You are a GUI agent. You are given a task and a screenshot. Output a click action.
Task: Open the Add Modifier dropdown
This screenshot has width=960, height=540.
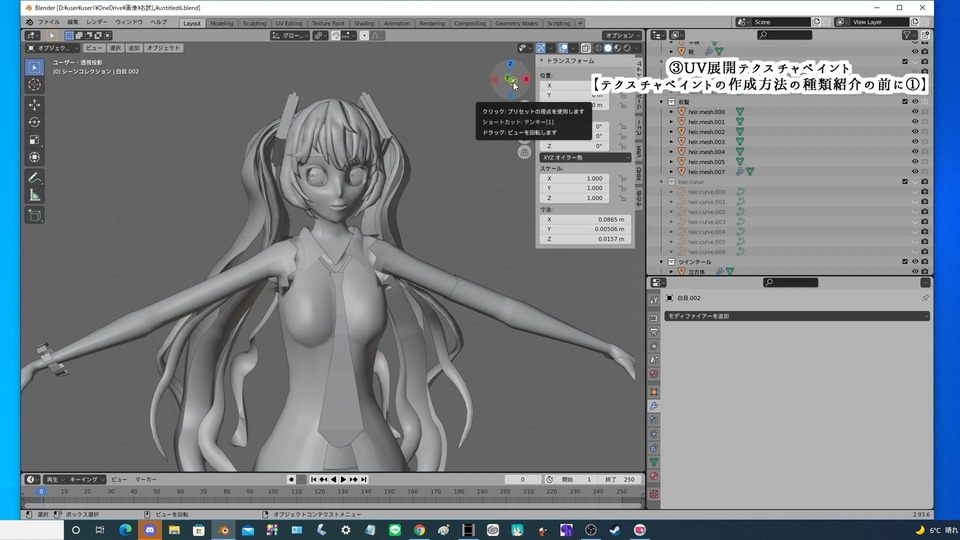point(797,316)
